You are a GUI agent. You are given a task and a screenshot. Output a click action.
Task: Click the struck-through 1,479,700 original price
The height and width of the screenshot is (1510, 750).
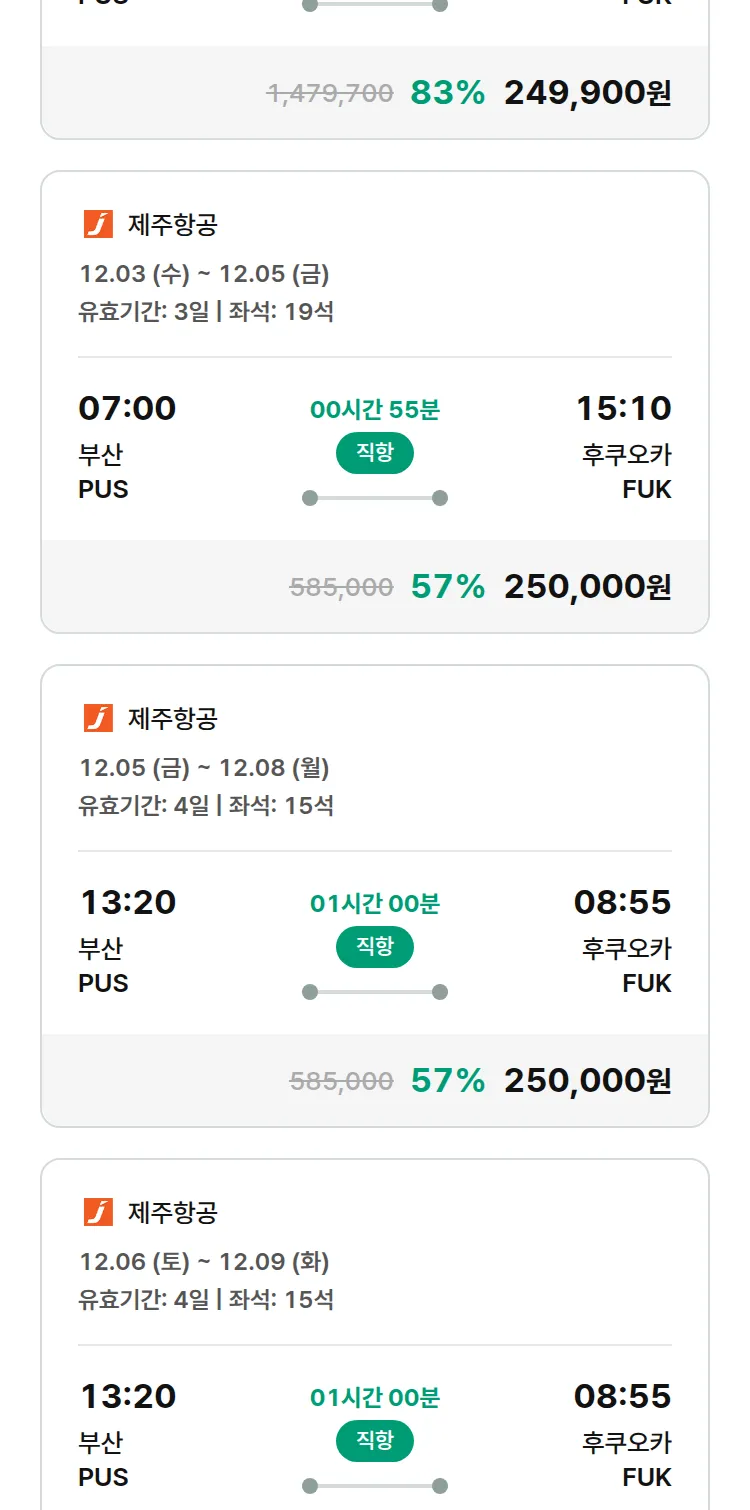tap(329, 94)
